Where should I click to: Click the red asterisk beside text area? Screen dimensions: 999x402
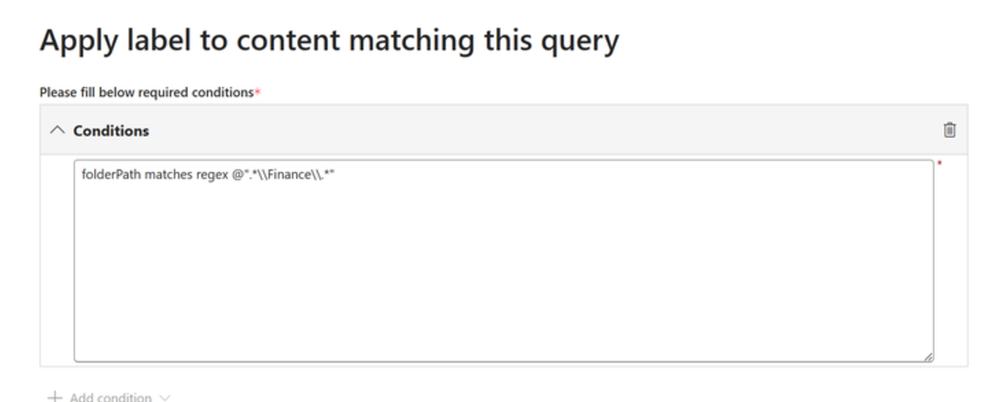pos(940,164)
